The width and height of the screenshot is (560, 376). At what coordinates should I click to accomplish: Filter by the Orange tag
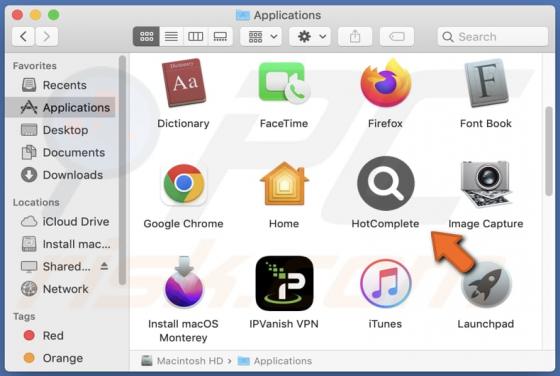point(61,358)
